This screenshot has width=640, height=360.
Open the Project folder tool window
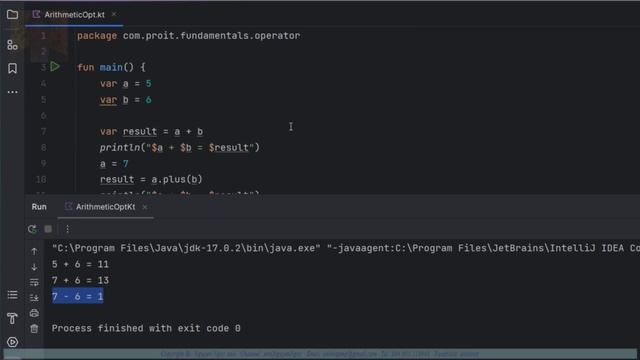point(12,15)
